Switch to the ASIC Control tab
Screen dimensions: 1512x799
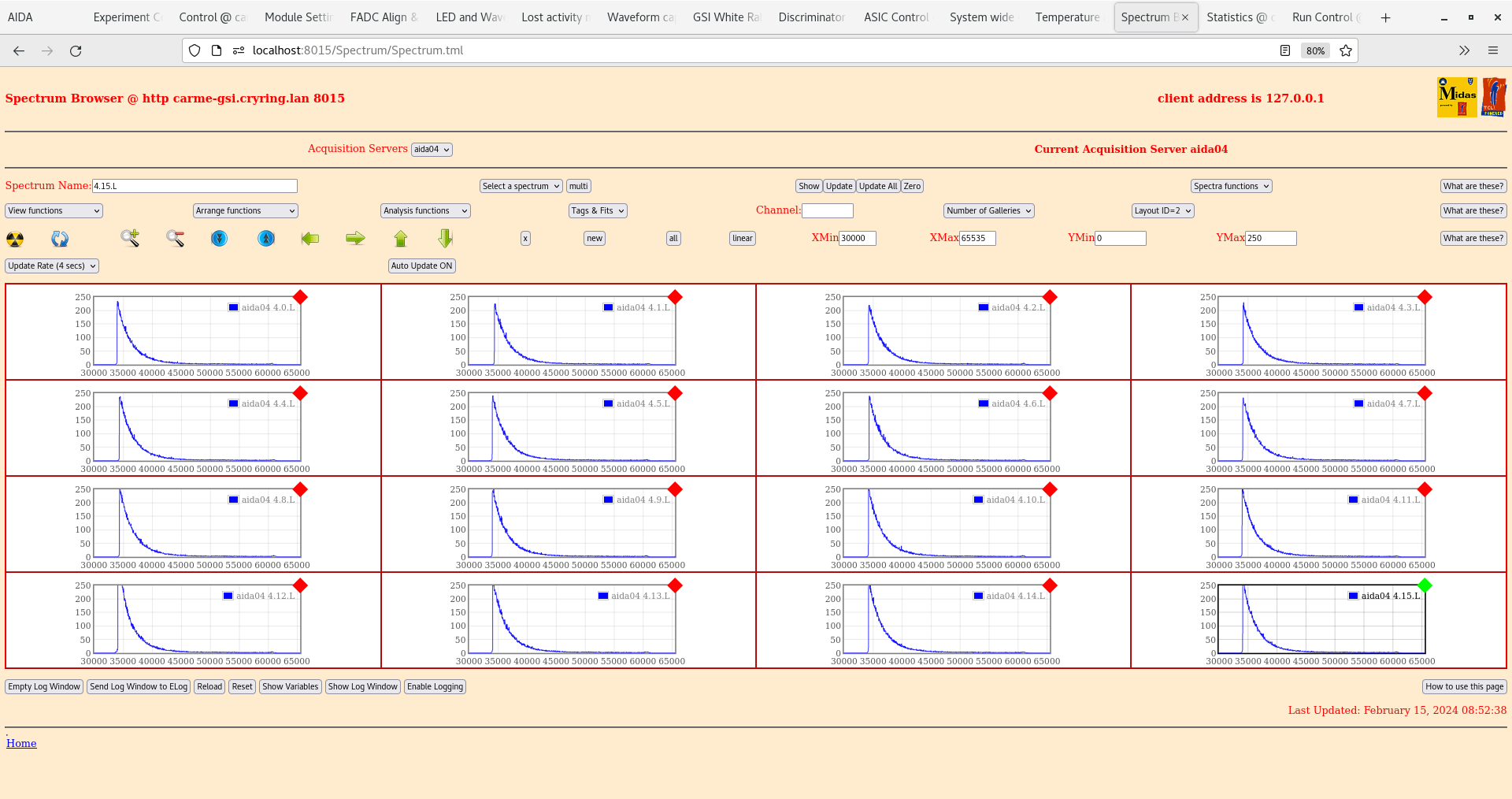coord(896,17)
